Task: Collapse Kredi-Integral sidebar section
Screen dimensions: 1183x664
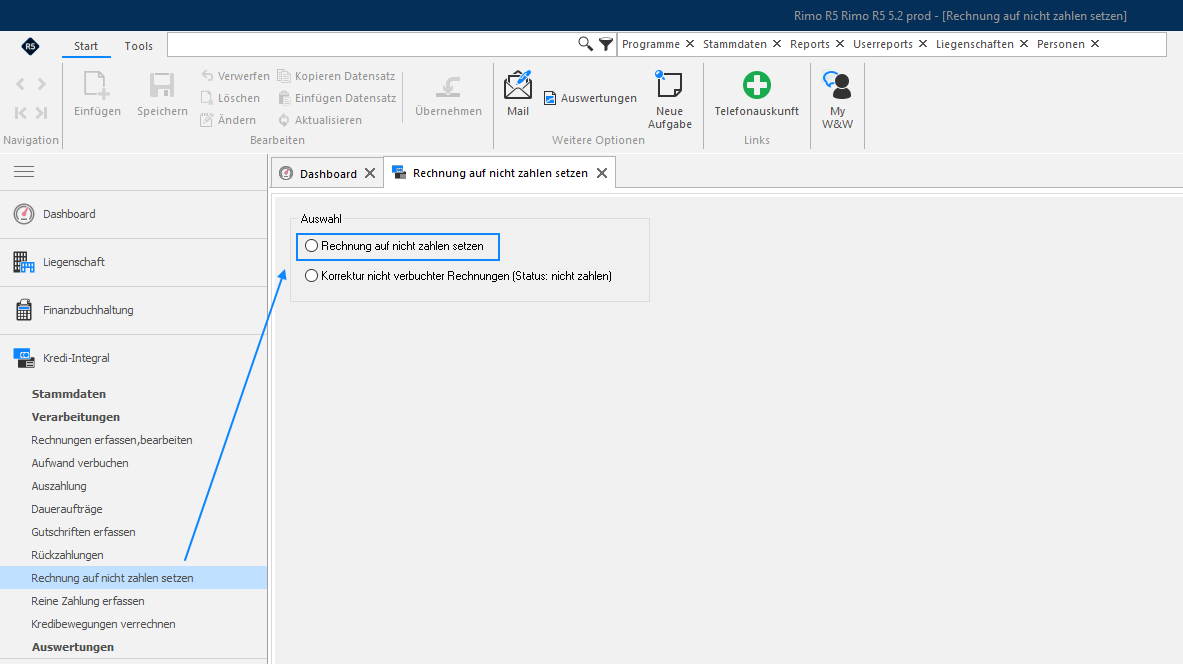Action: 134,358
